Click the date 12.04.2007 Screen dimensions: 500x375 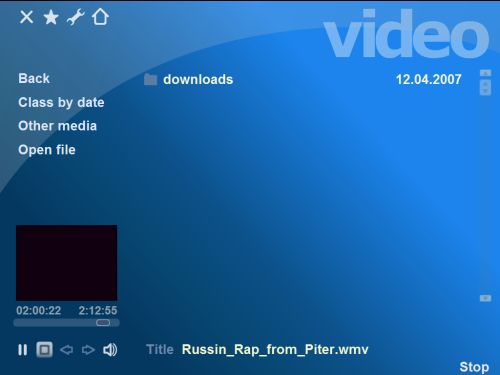click(x=429, y=79)
